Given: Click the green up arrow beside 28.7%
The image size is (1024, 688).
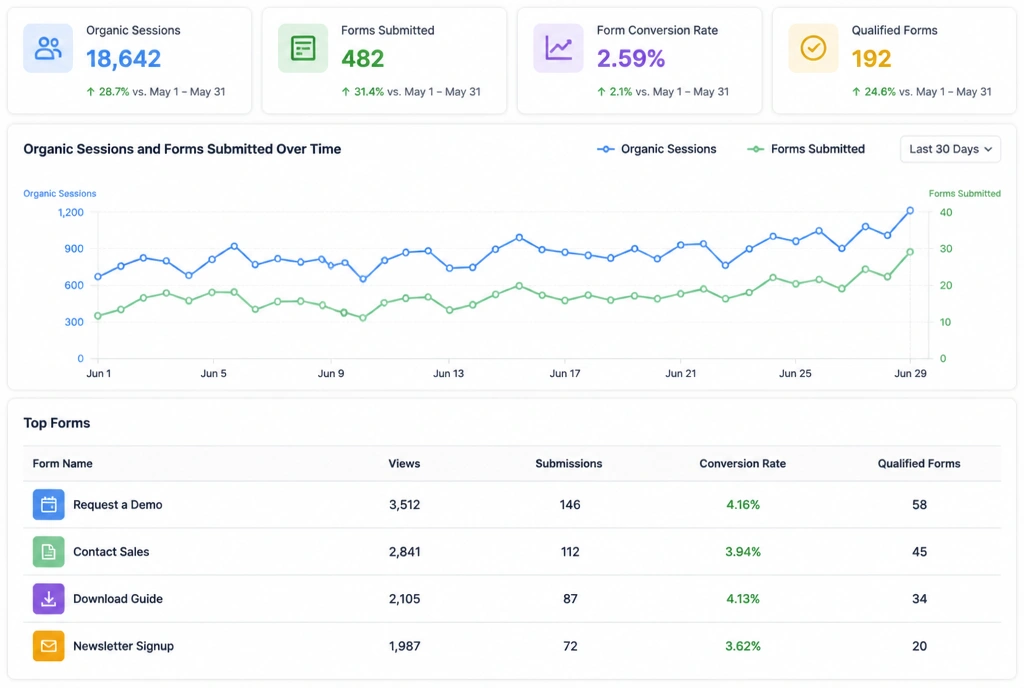Looking at the screenshot, I should [91, 92].
